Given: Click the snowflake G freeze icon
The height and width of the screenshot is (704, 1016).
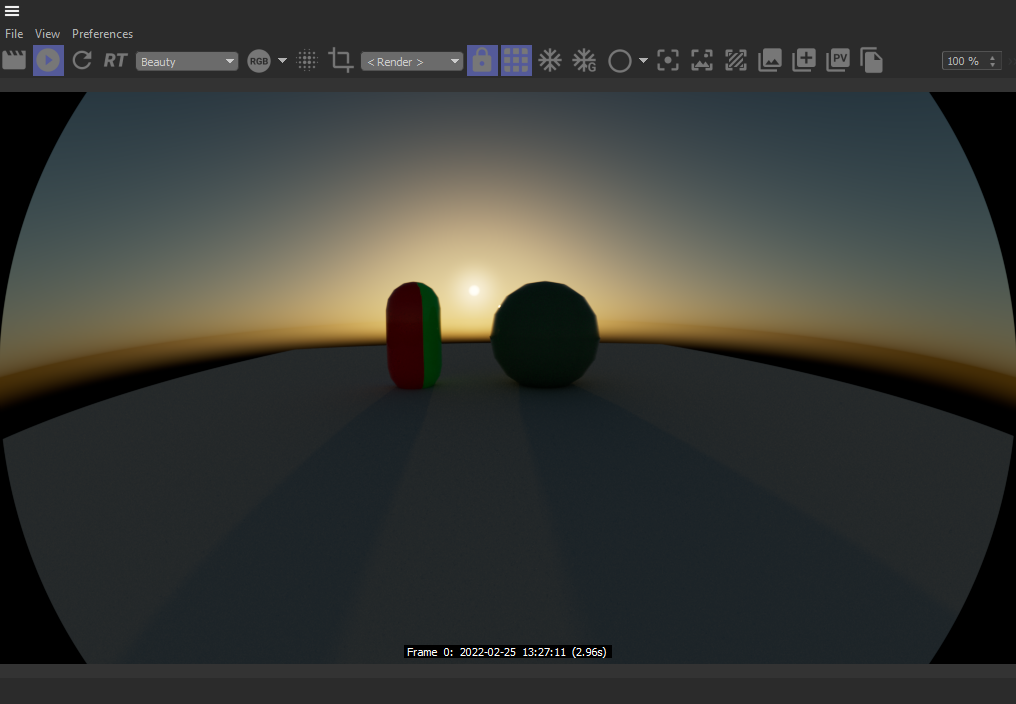Looking at the screenshot, I should 584,61.
